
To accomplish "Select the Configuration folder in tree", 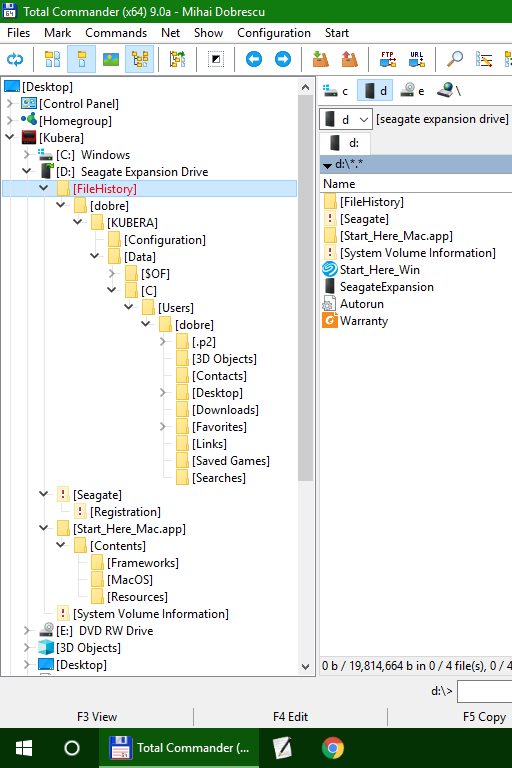I will [165, 240].
